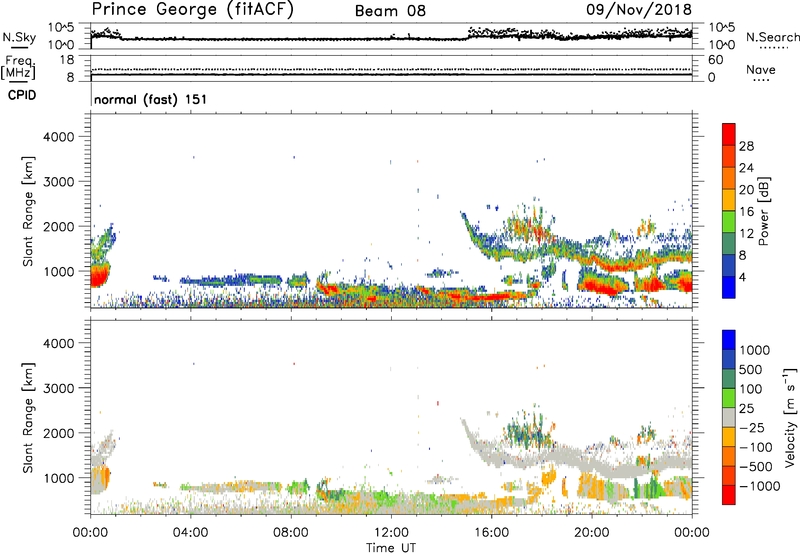The width and height of the screenshot is (800, 554).
Task: Click the 20 tick on Power colorbar
Action: click(746, 190)
